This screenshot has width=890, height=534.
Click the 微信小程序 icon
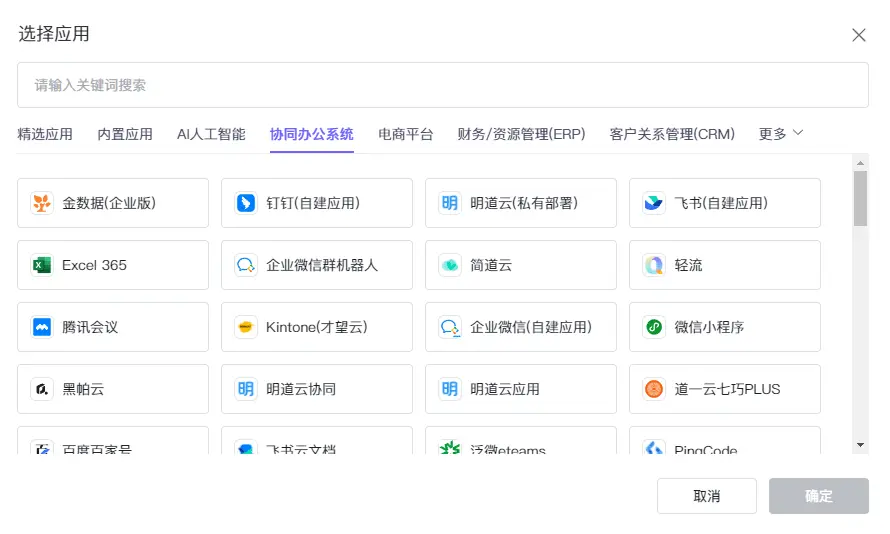[x=654, y=327]
